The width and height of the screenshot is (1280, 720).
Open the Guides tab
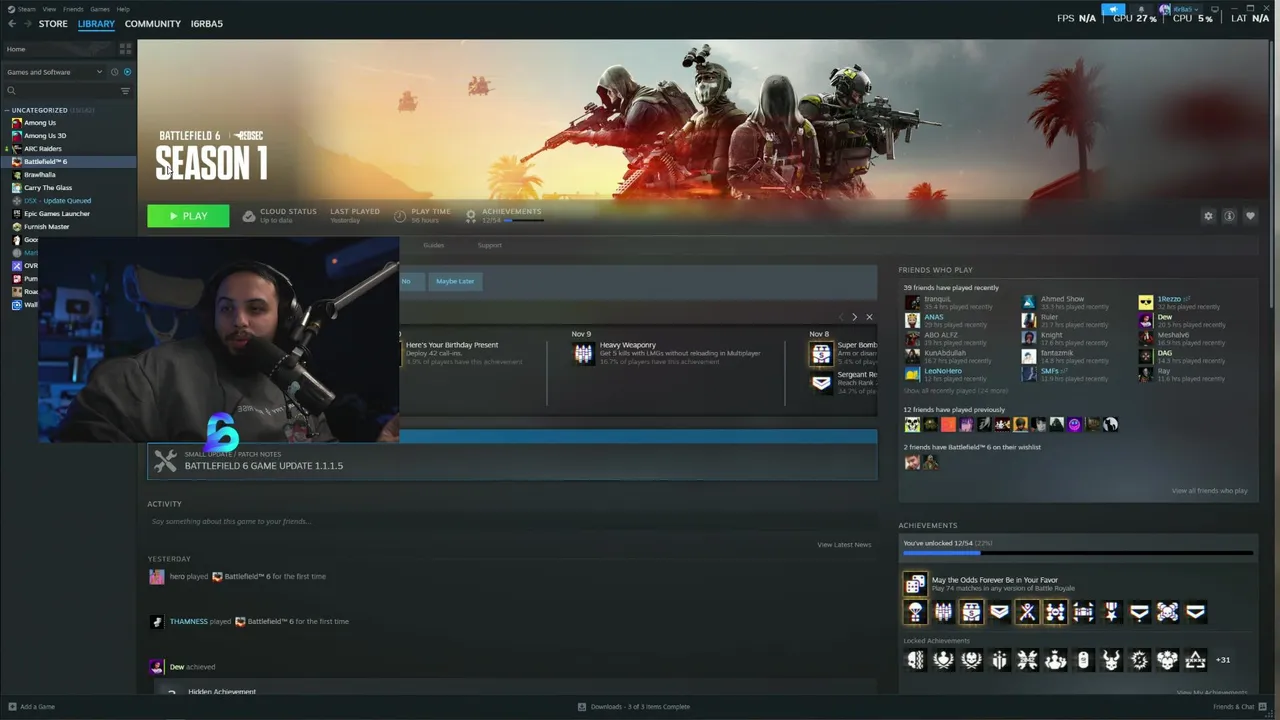point(433,245)
